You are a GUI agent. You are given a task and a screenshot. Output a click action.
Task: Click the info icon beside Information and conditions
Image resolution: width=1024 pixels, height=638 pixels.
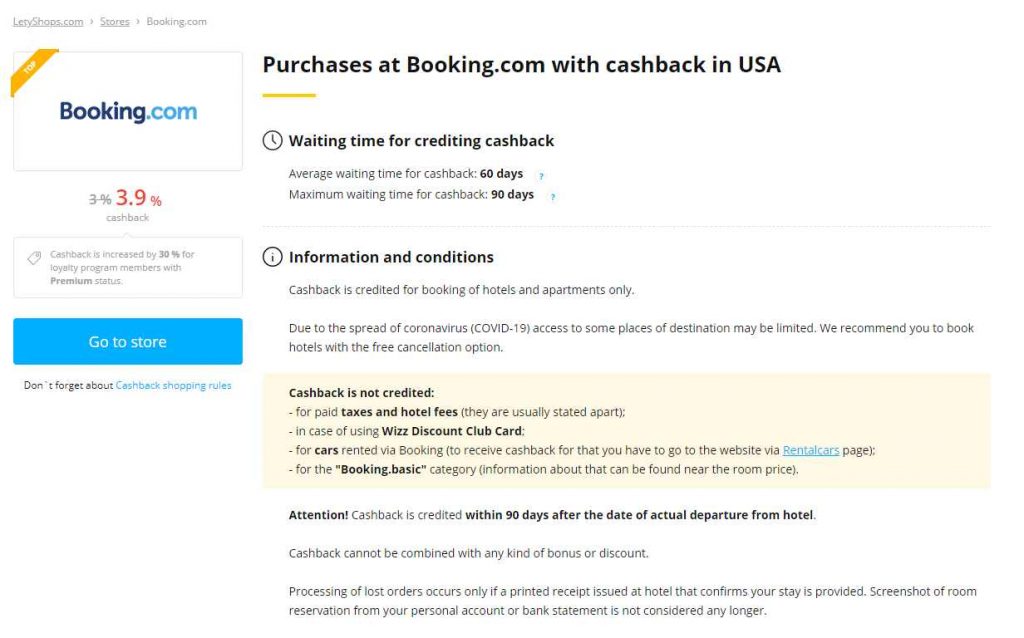tap(272, 257)
